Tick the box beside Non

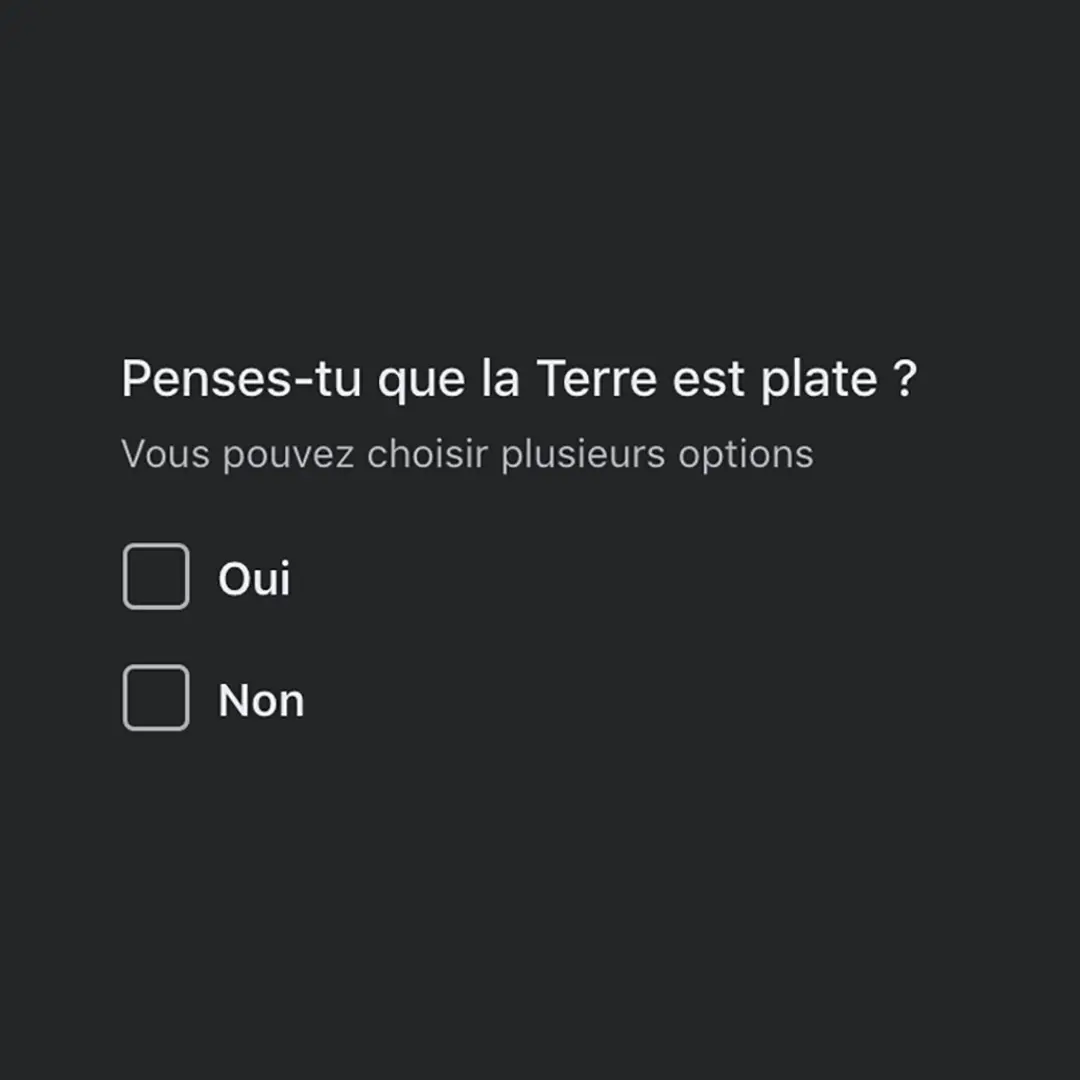click(156, 698)
